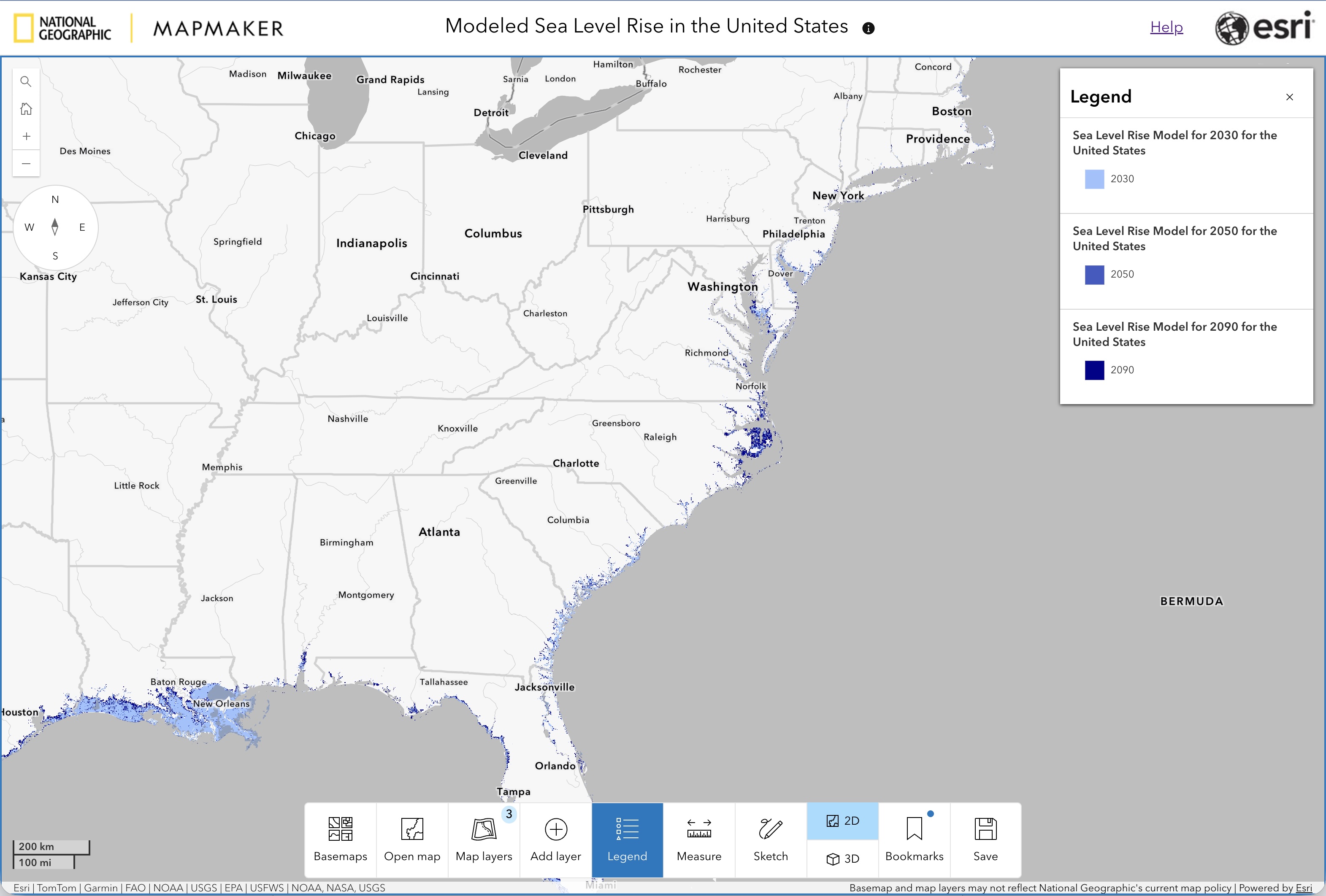Click the Norfolk city label
Viewport: 1326px width, 896px height.
[751, 386]
